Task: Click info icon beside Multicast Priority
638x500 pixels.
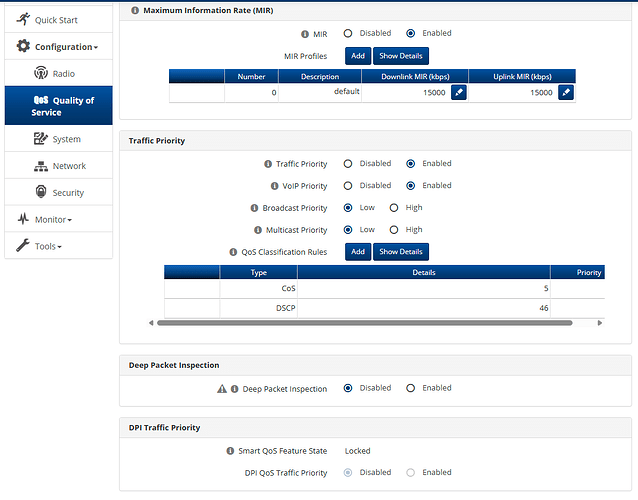Action: click(258, 230)
